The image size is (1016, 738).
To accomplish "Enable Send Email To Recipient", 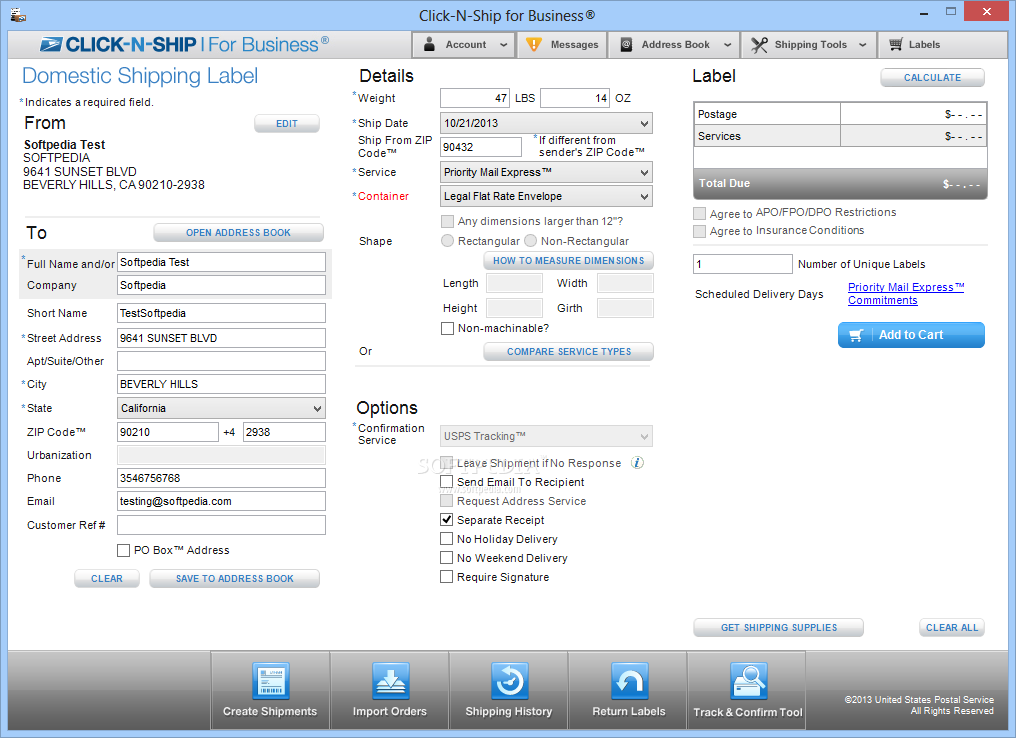I will pyautogui.click(x=446, y=481).
